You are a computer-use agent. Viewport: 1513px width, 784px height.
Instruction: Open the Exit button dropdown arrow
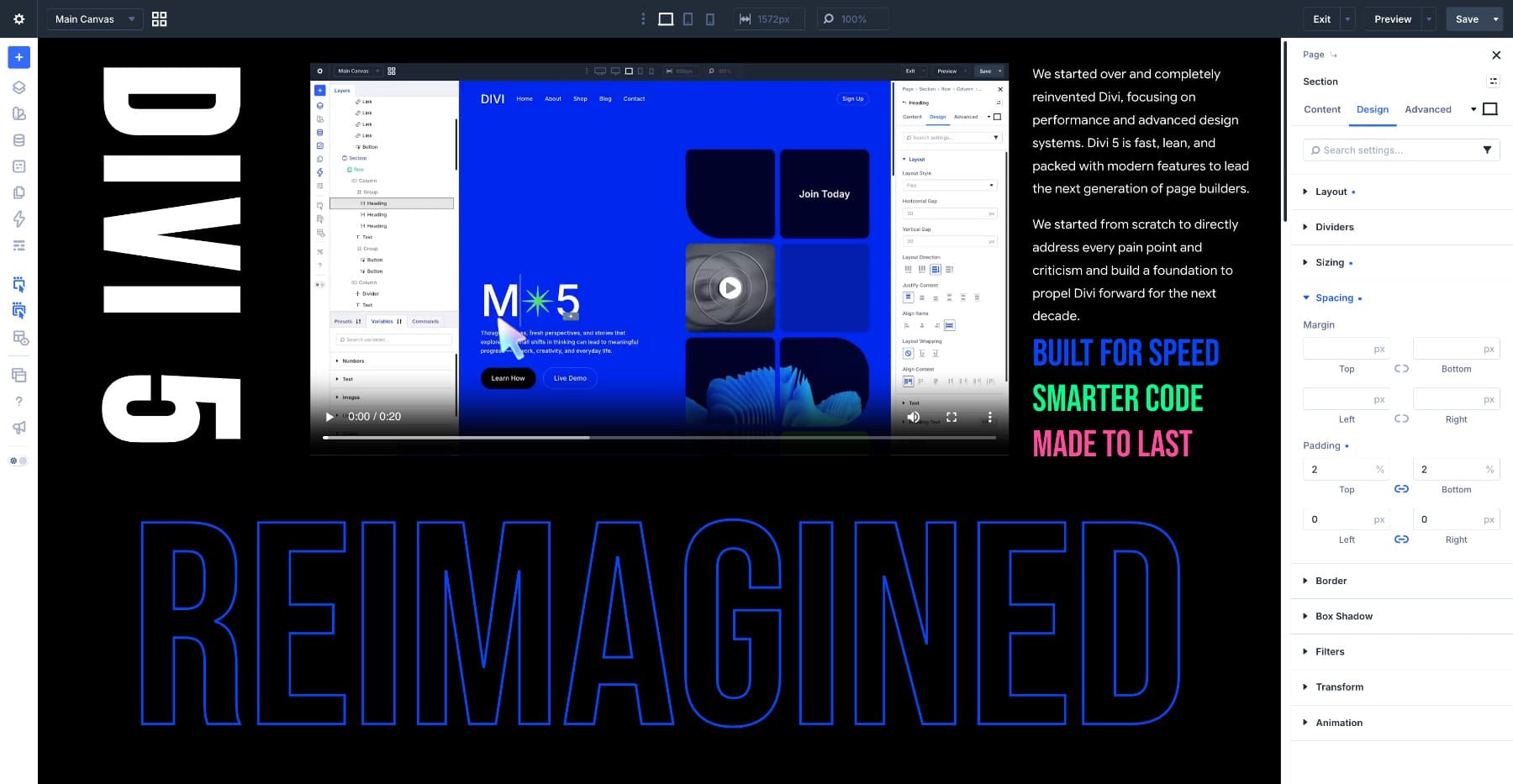1347,18
